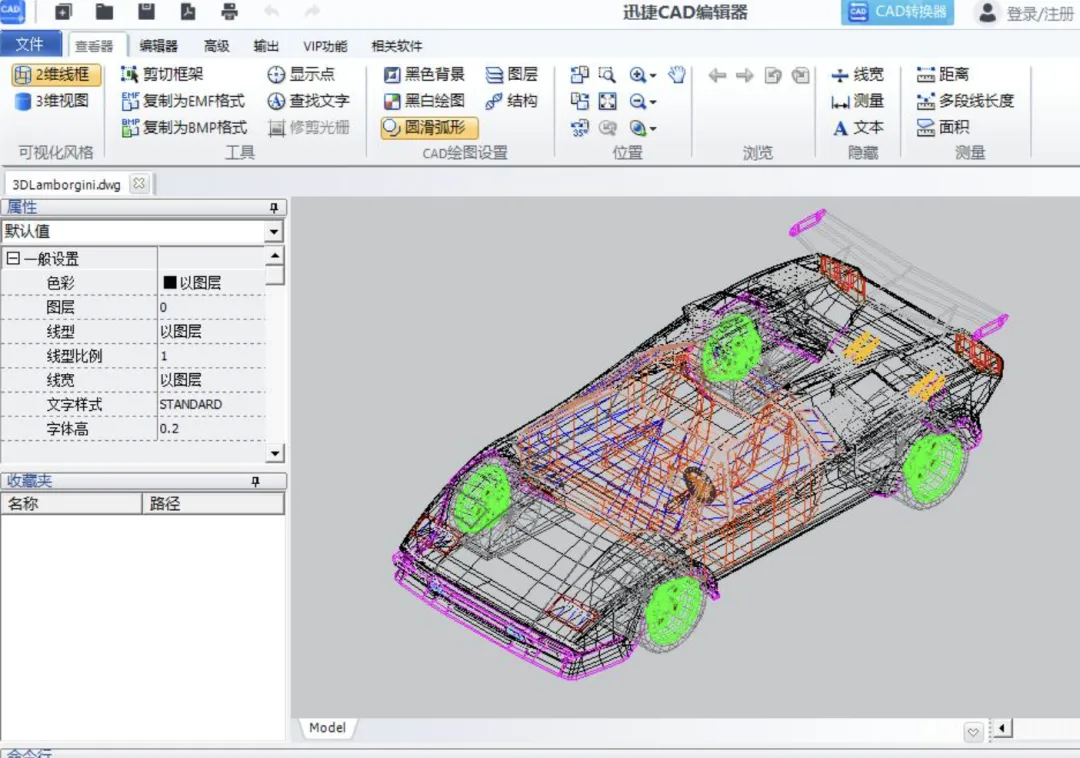
Task: Open the Editor (编辑器) ribbon tab
Action: tap(158, 46)
